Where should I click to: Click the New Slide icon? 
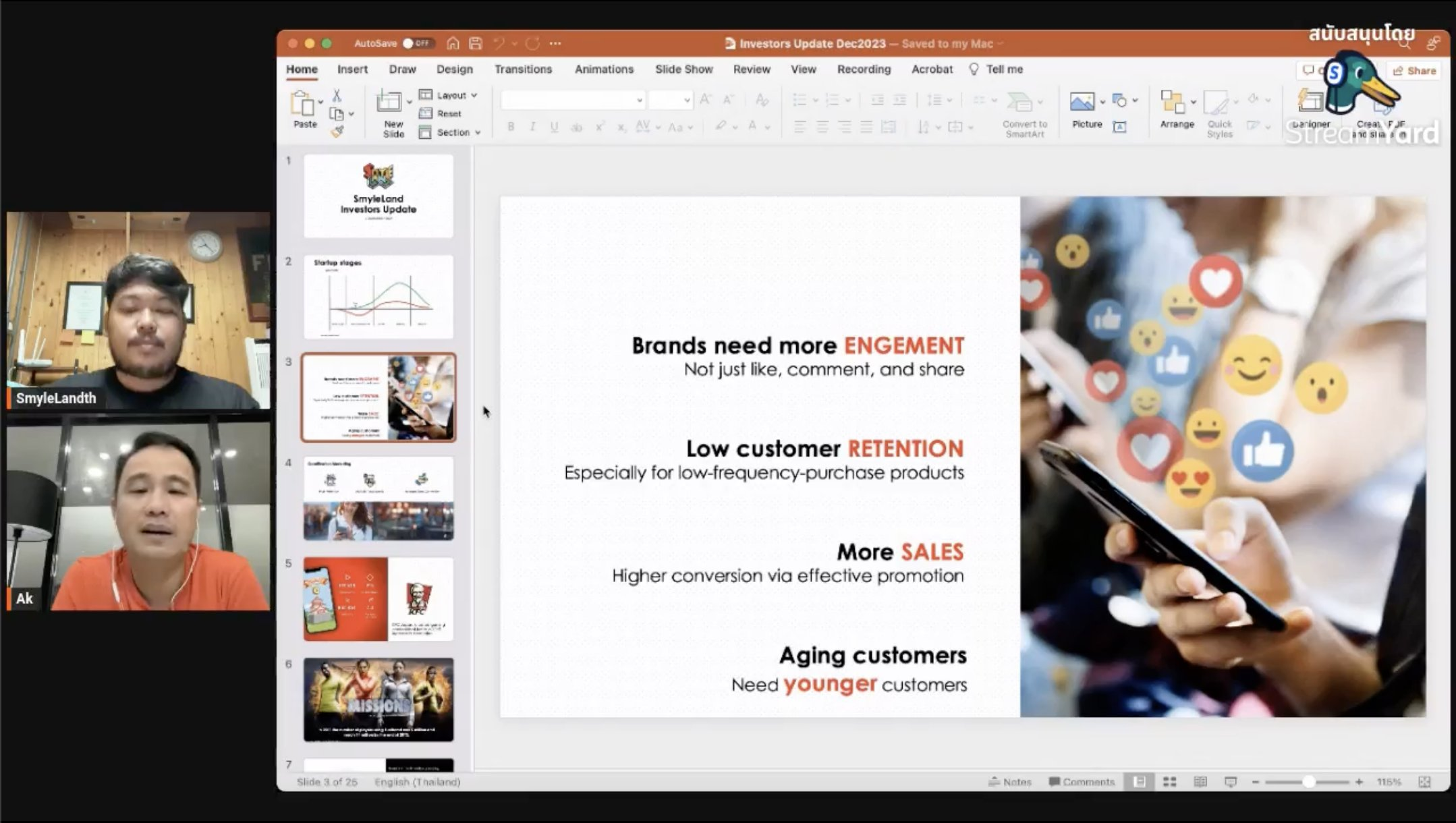tap(389, 103)
